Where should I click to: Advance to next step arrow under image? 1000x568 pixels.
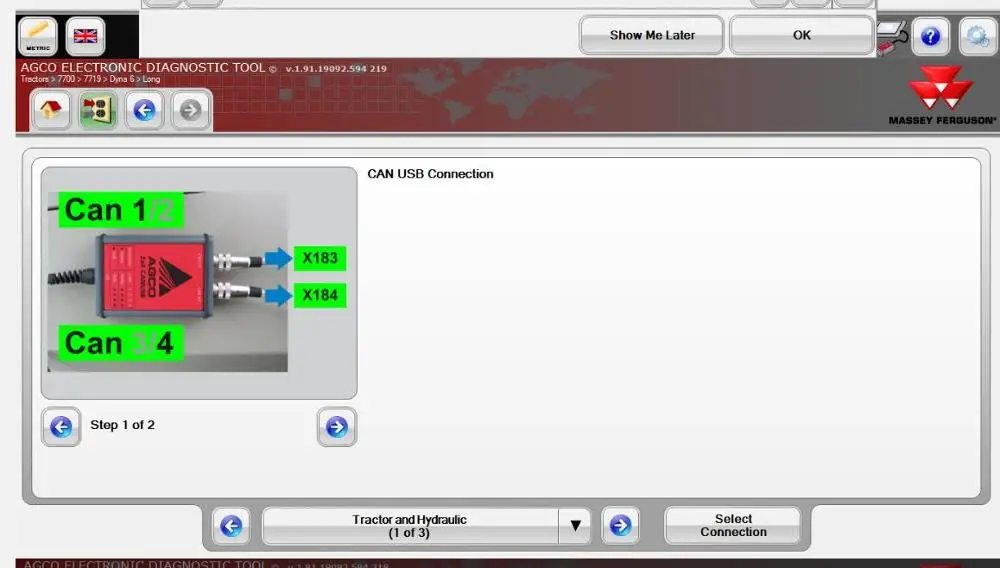pos(337,426)
